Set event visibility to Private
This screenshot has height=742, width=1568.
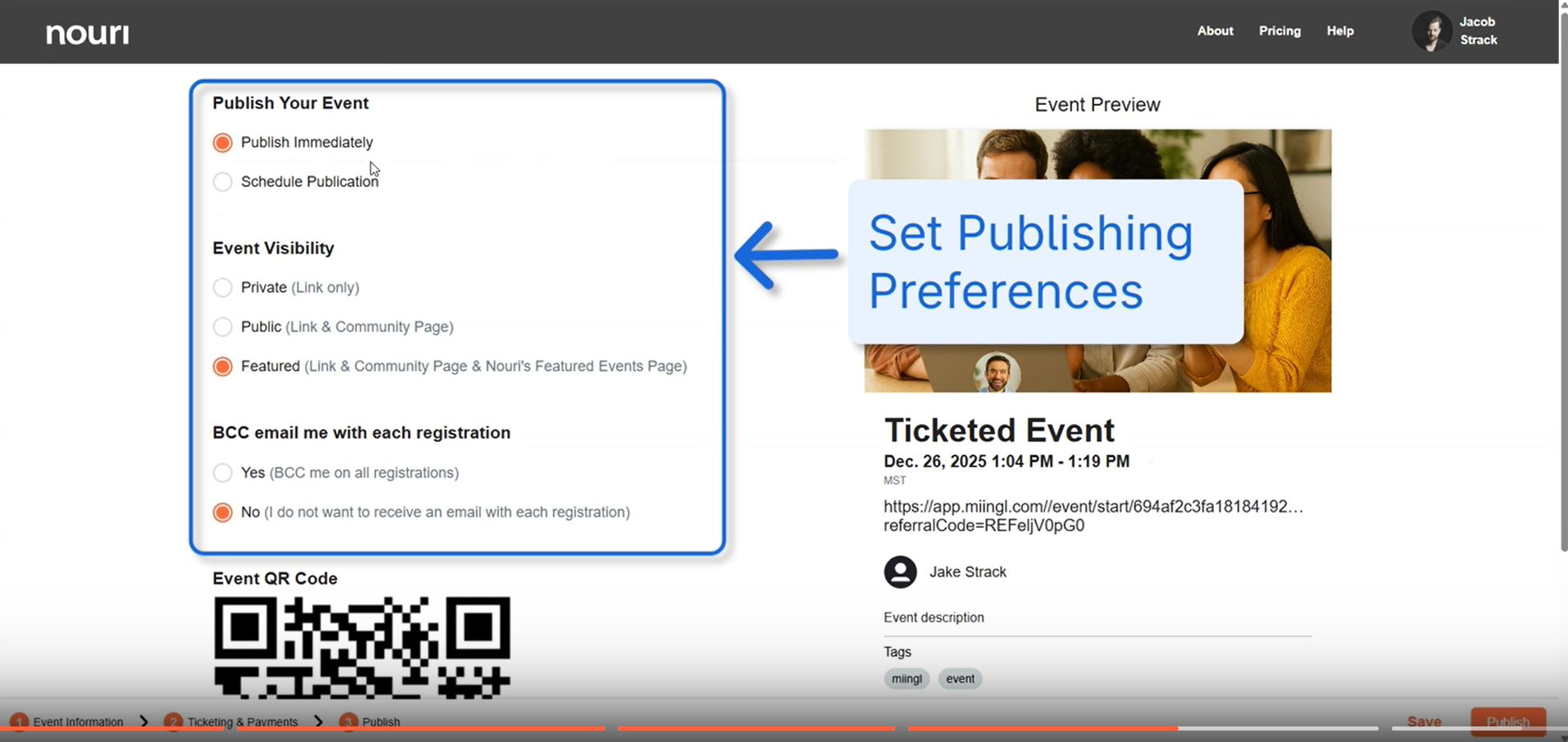[x=222, y=288]
